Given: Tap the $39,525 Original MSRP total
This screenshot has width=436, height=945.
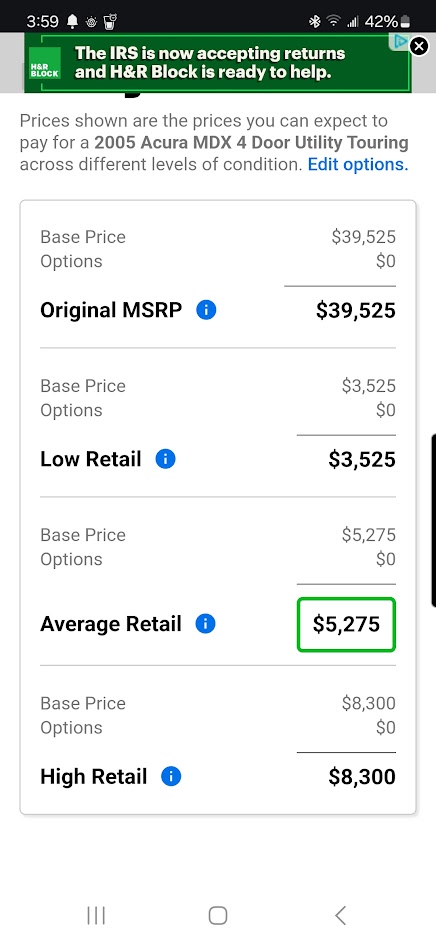Looking at the screenshot, I should point(356,310).
